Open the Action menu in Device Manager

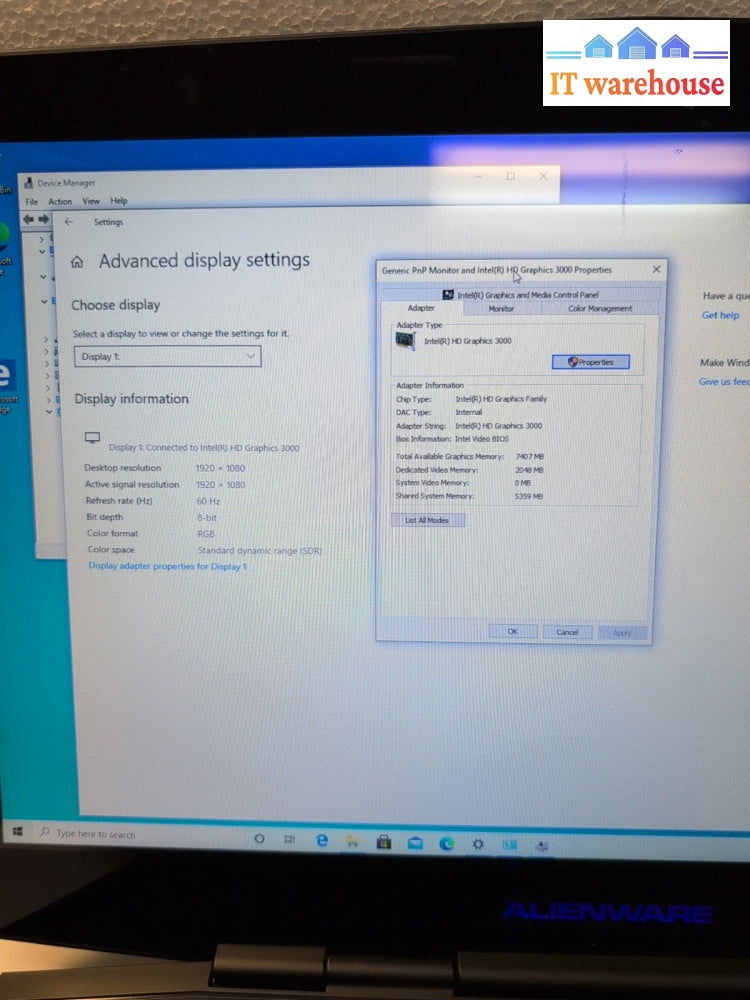pyautogui.click(x=60, y=202)
